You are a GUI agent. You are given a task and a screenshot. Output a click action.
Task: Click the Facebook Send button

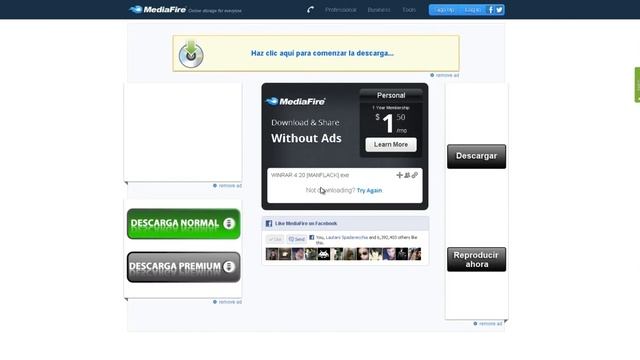pos(297,239)
